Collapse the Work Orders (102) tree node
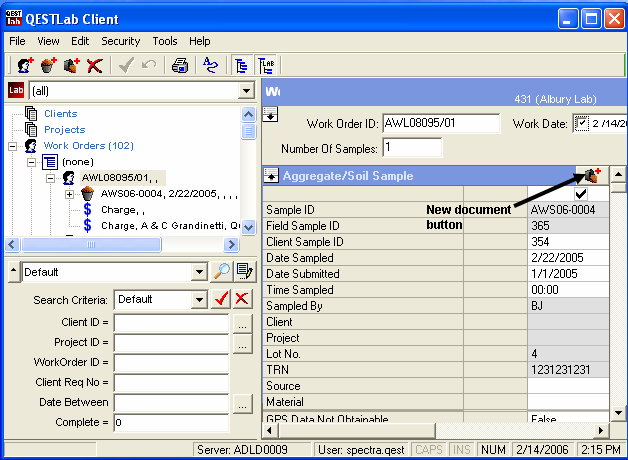This screenshot has height=460, width=628. click(14, 146)
